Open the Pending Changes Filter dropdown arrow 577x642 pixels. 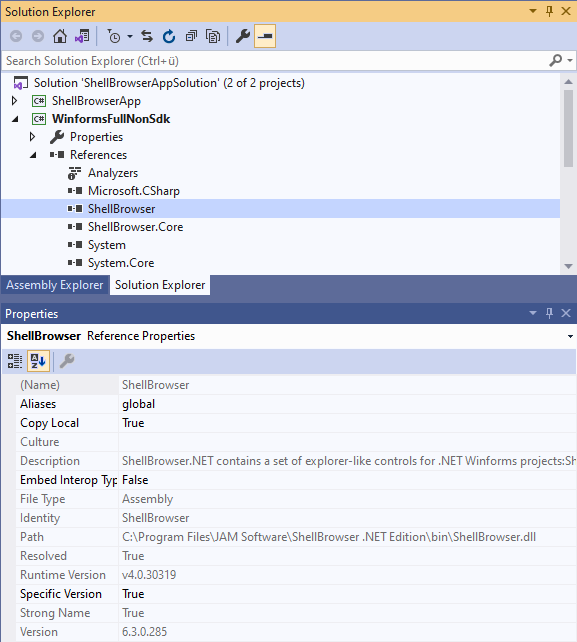(x=130, y=36)
